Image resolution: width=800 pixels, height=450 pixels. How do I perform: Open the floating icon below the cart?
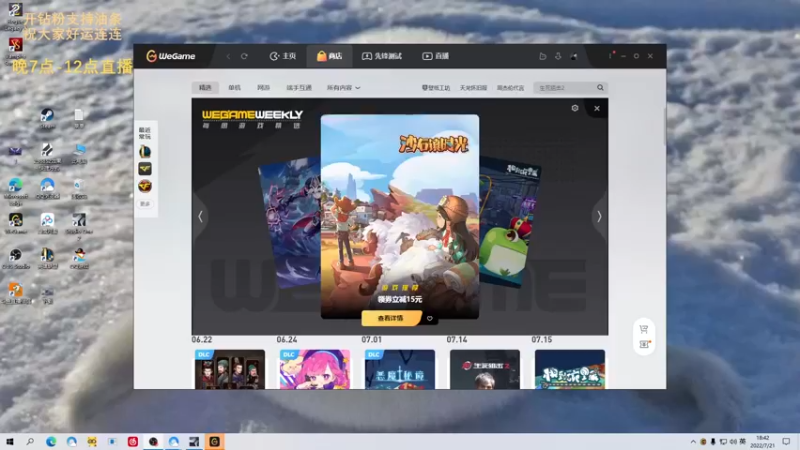644,344
